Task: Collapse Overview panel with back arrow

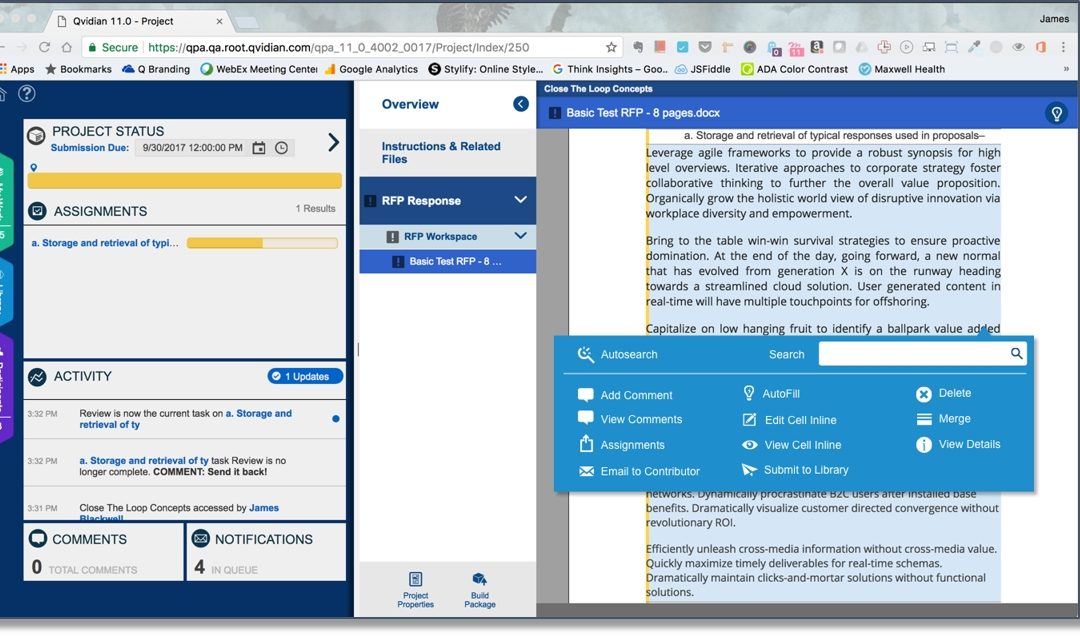Action: tap(521, 104)
